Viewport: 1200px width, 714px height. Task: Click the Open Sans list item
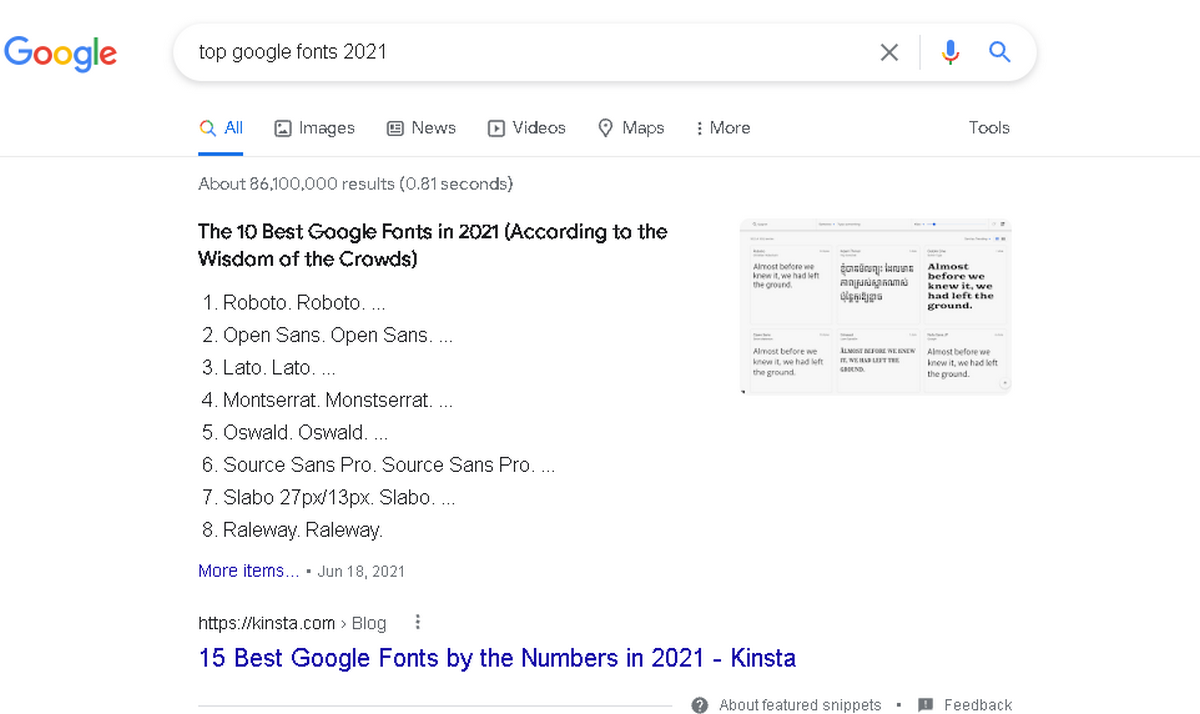(x=328, y=336)
